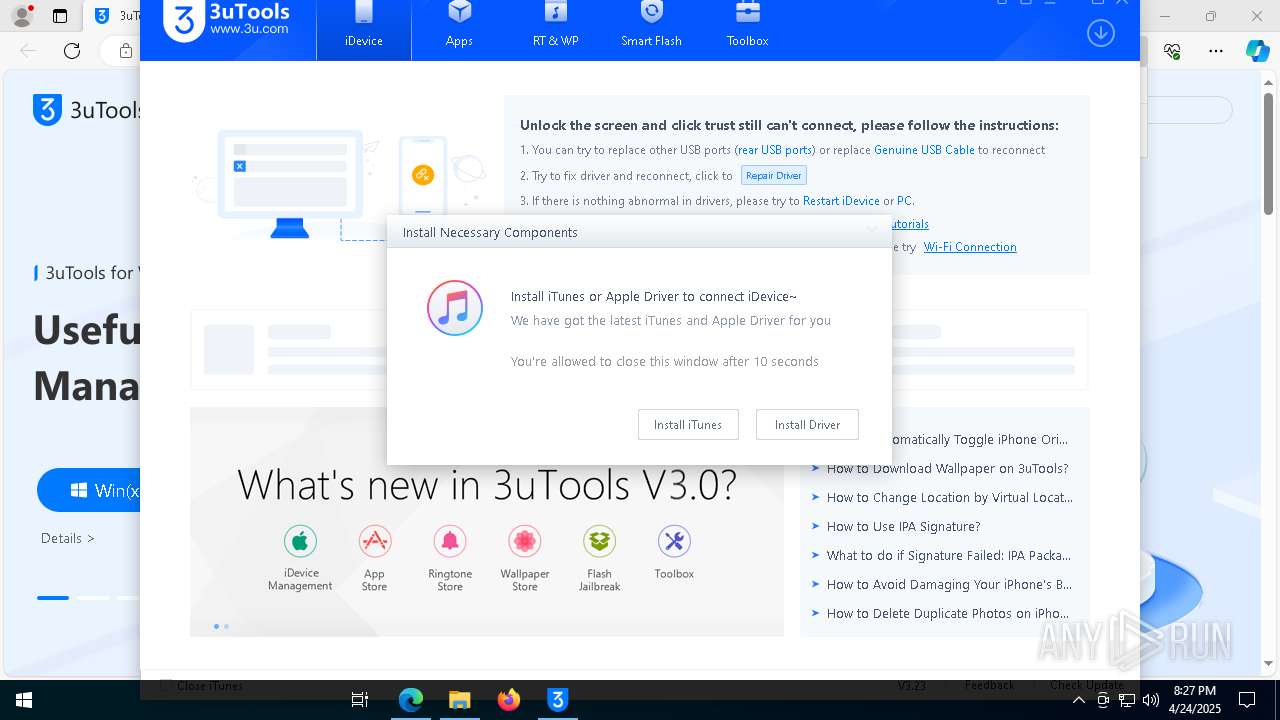Click Install Driver button
The height and width of the screenshot is (720, 1280).
coord(807,425)
